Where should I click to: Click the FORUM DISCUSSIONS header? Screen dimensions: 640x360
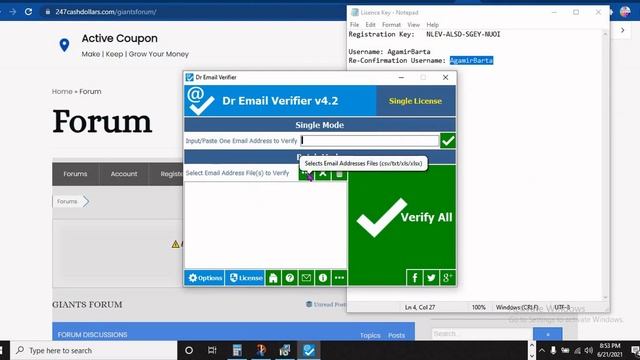93,335
